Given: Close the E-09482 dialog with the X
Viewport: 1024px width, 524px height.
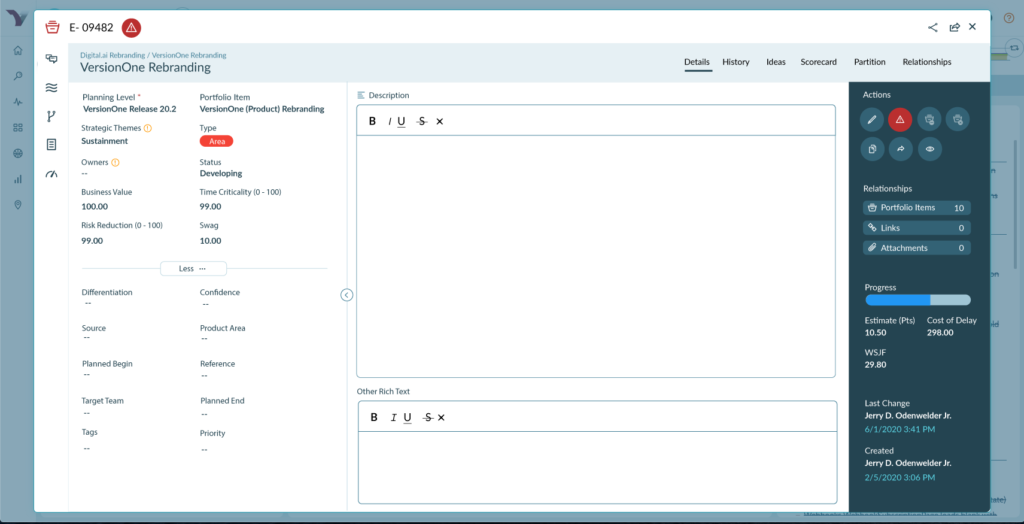Looking at the screenshot, I should [972, 27].
